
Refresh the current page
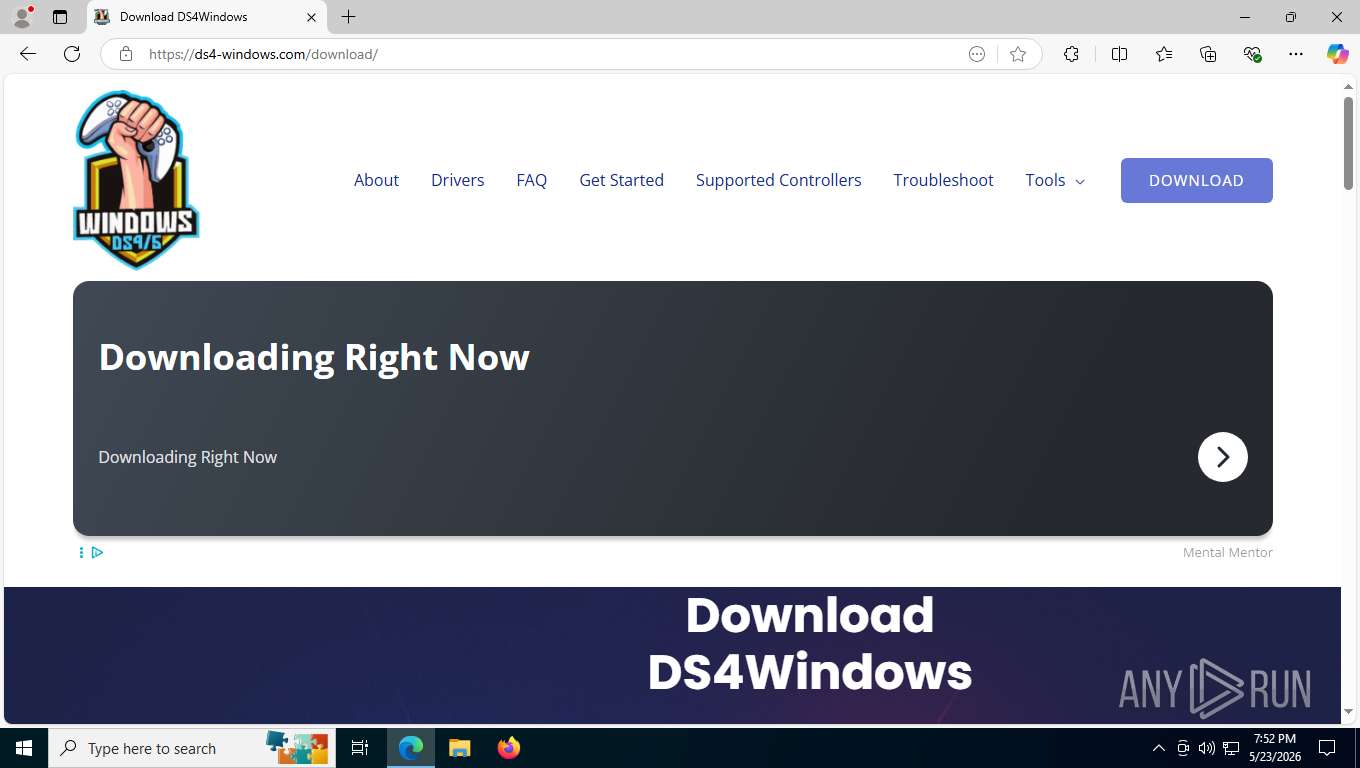[72, 54]
